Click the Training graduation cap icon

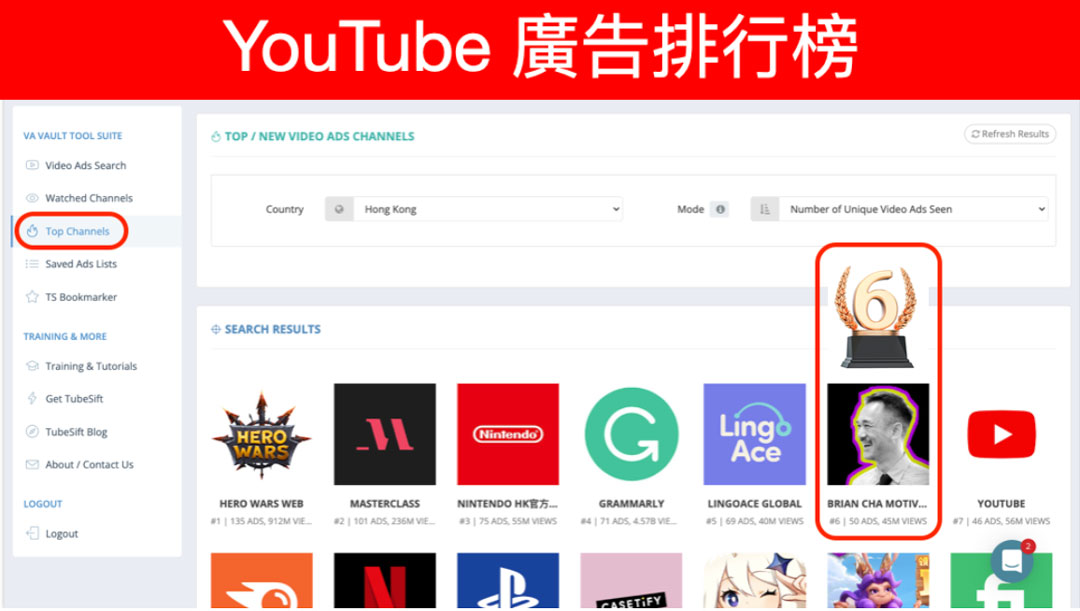(32, 365)
